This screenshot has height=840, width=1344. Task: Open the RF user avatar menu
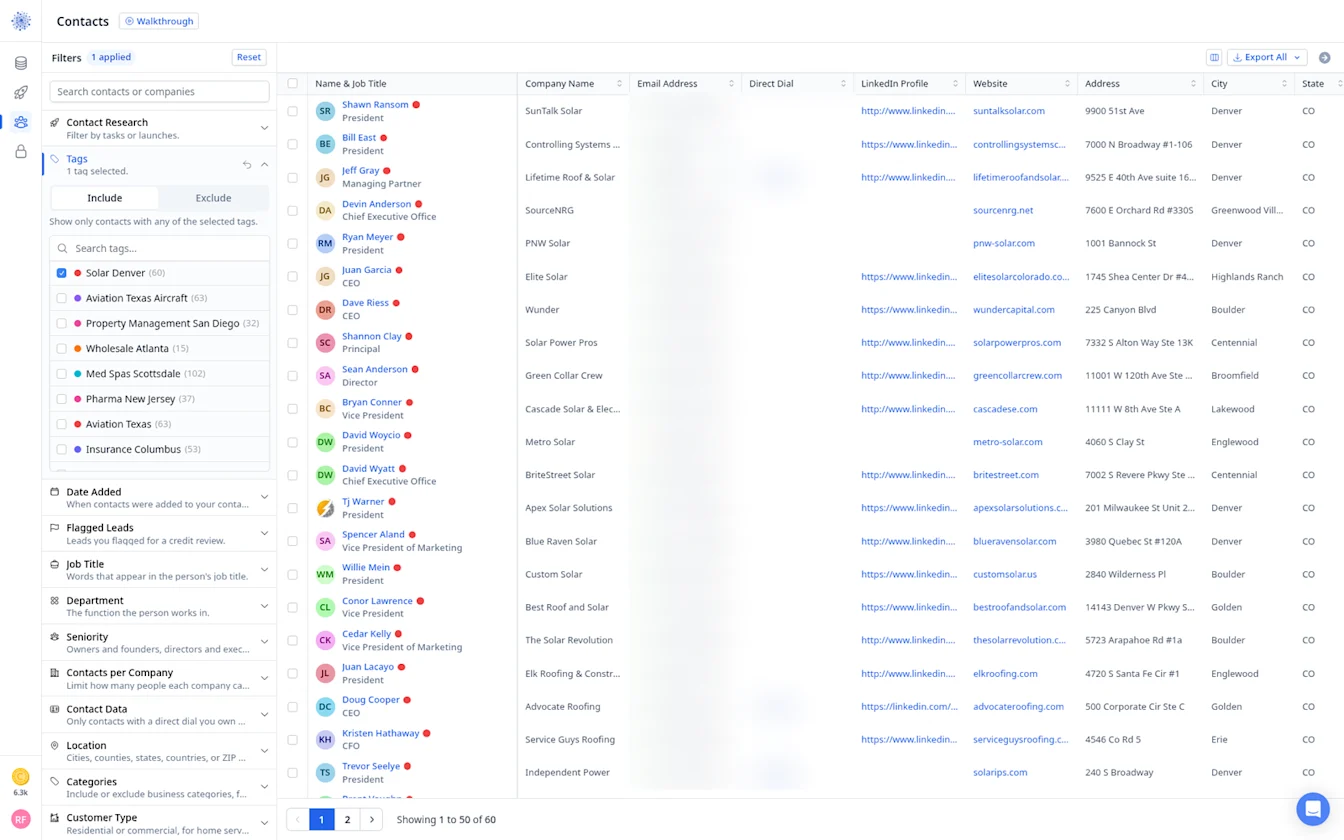21,819
